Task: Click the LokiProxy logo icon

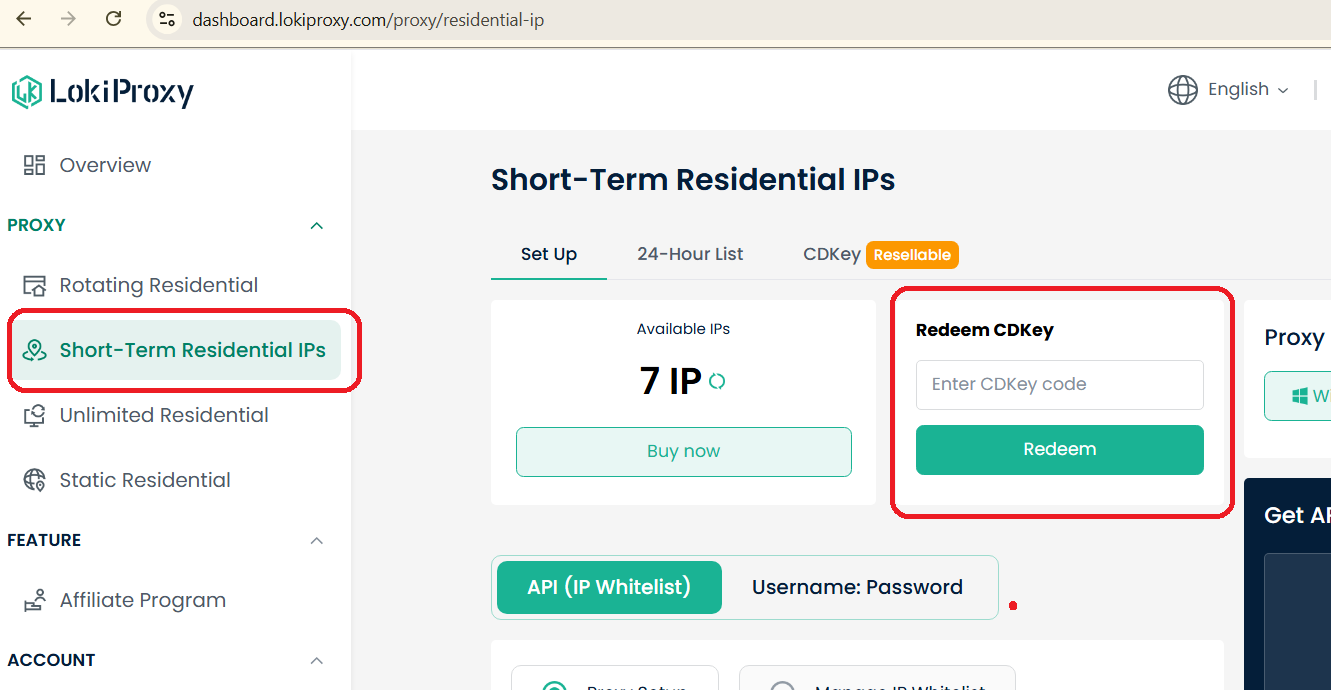Action: 26,92
